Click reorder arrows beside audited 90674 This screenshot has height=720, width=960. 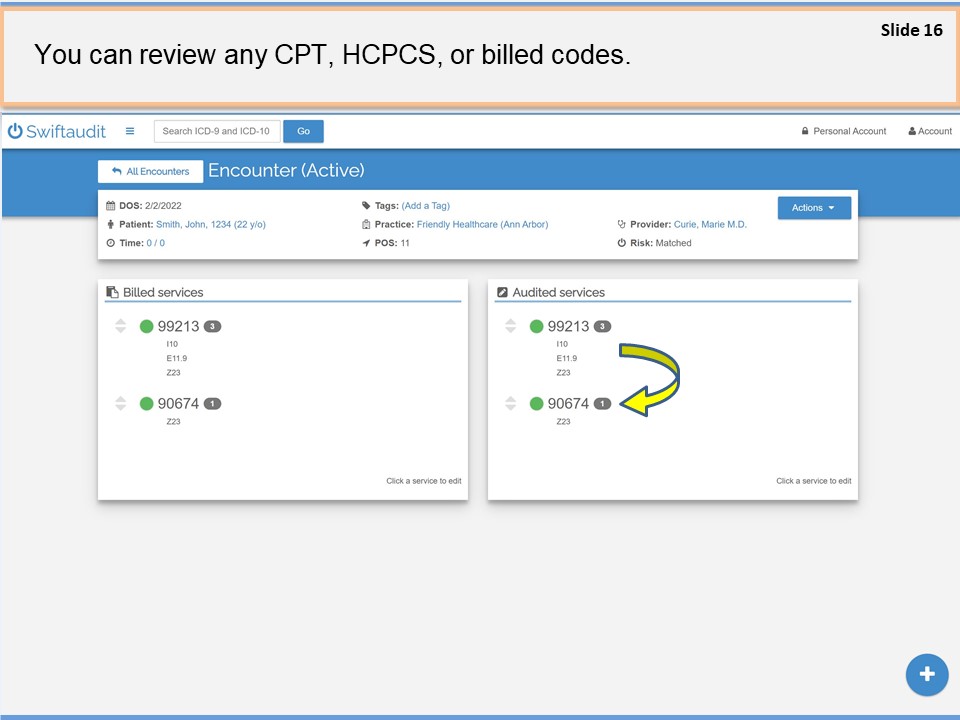click(510, 404)
